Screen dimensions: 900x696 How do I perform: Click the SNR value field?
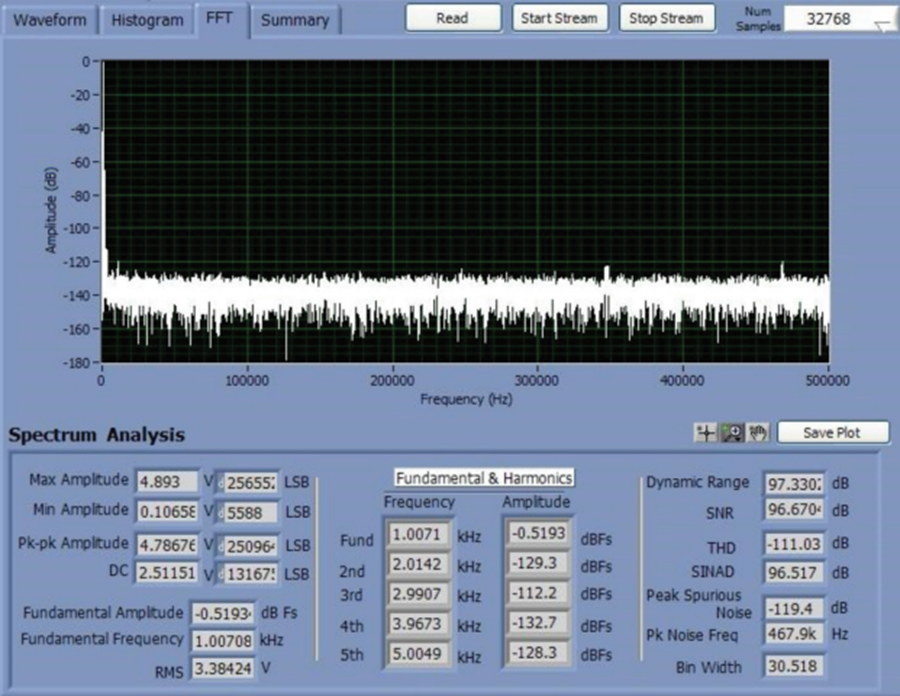[794, 510]
